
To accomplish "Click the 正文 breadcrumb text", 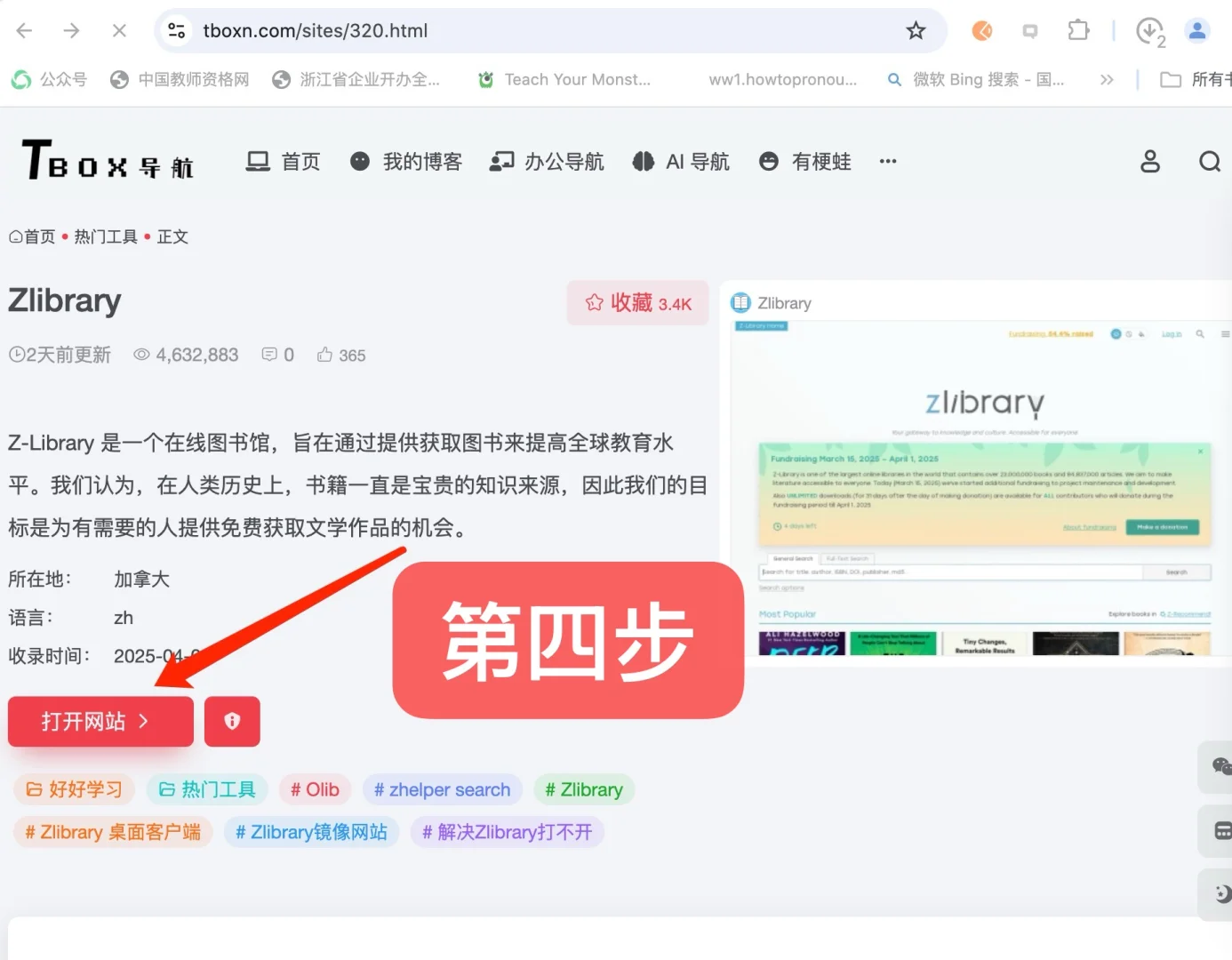I will coord(172,237).
